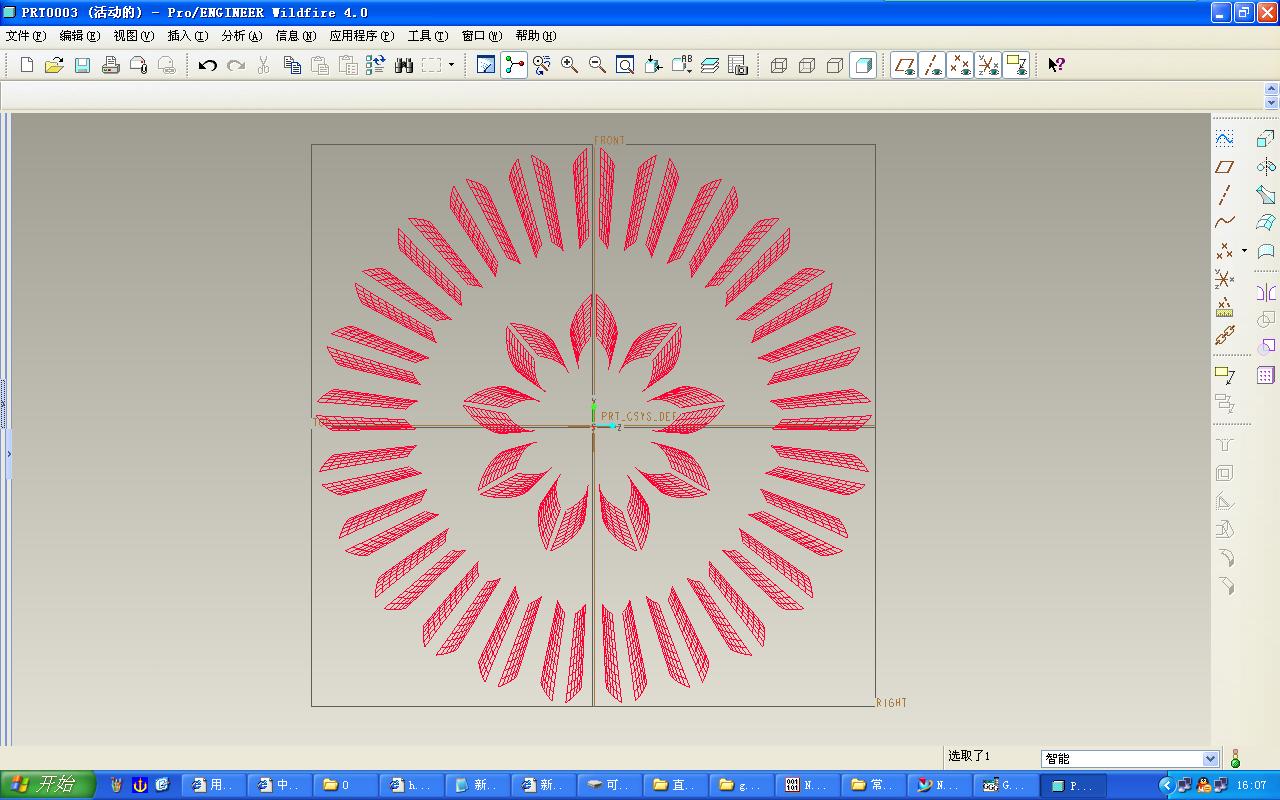The image size is (1280, 800).
Task: Switch to hidden line display mode
Action: click(x=807, y=65)
